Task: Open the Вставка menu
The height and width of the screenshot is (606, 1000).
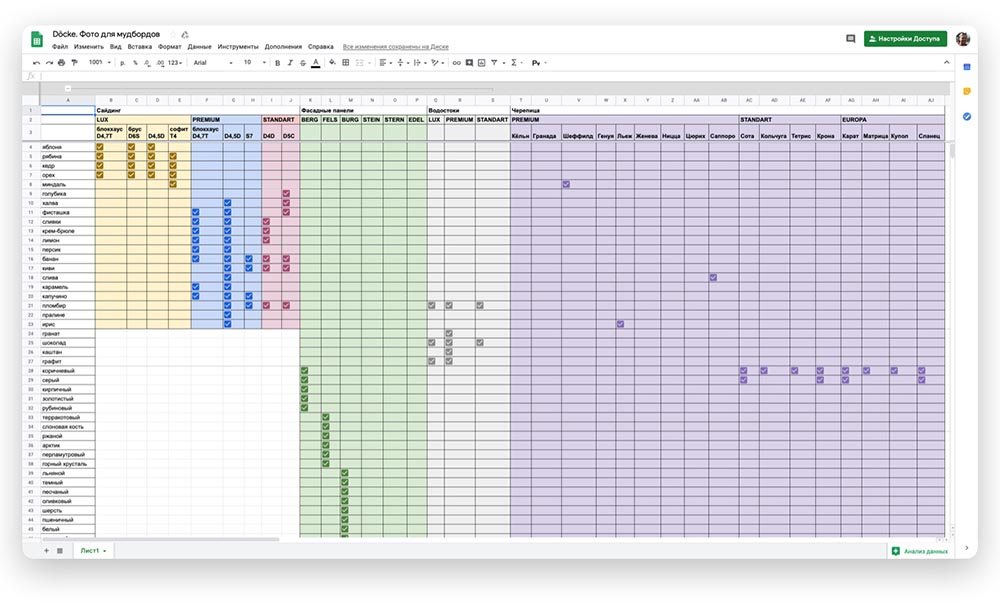Action: click(x=140, y=47)
